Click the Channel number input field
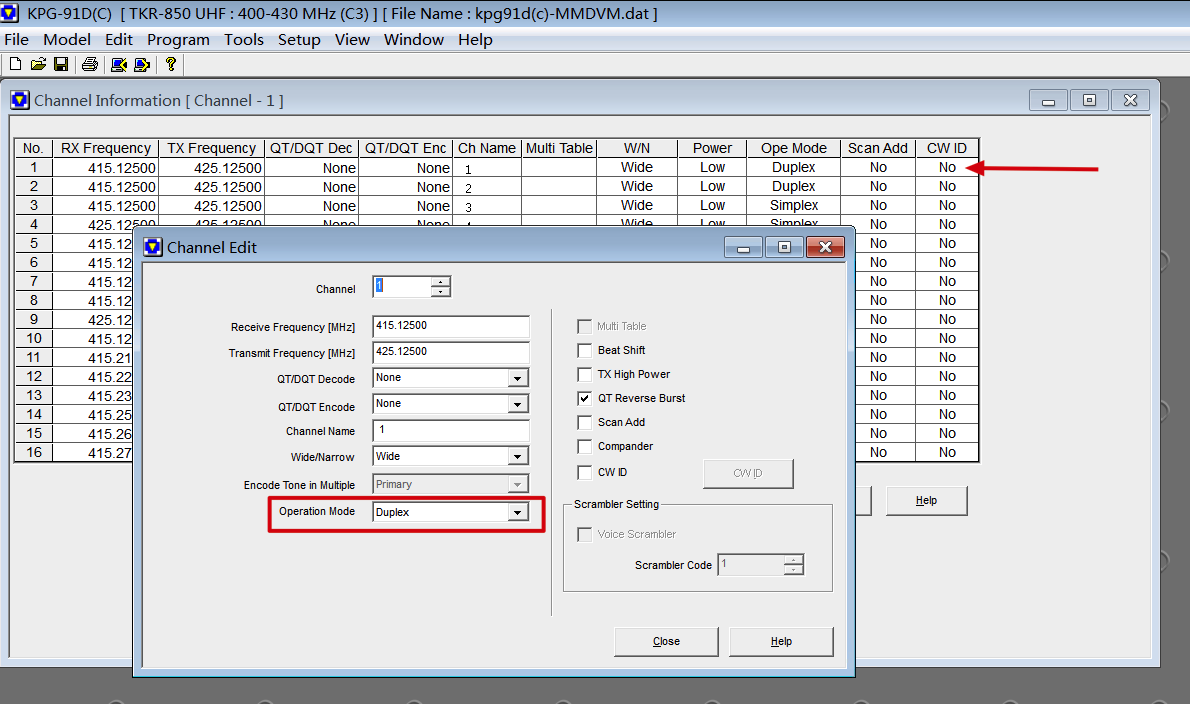This screenshot has height=704, width=1190. pos(402,286)
